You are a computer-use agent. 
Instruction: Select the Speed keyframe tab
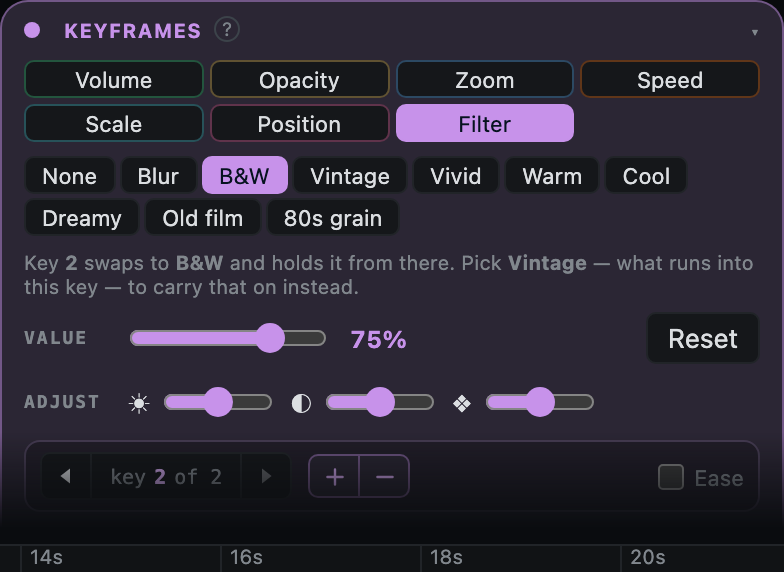(670, 80)
